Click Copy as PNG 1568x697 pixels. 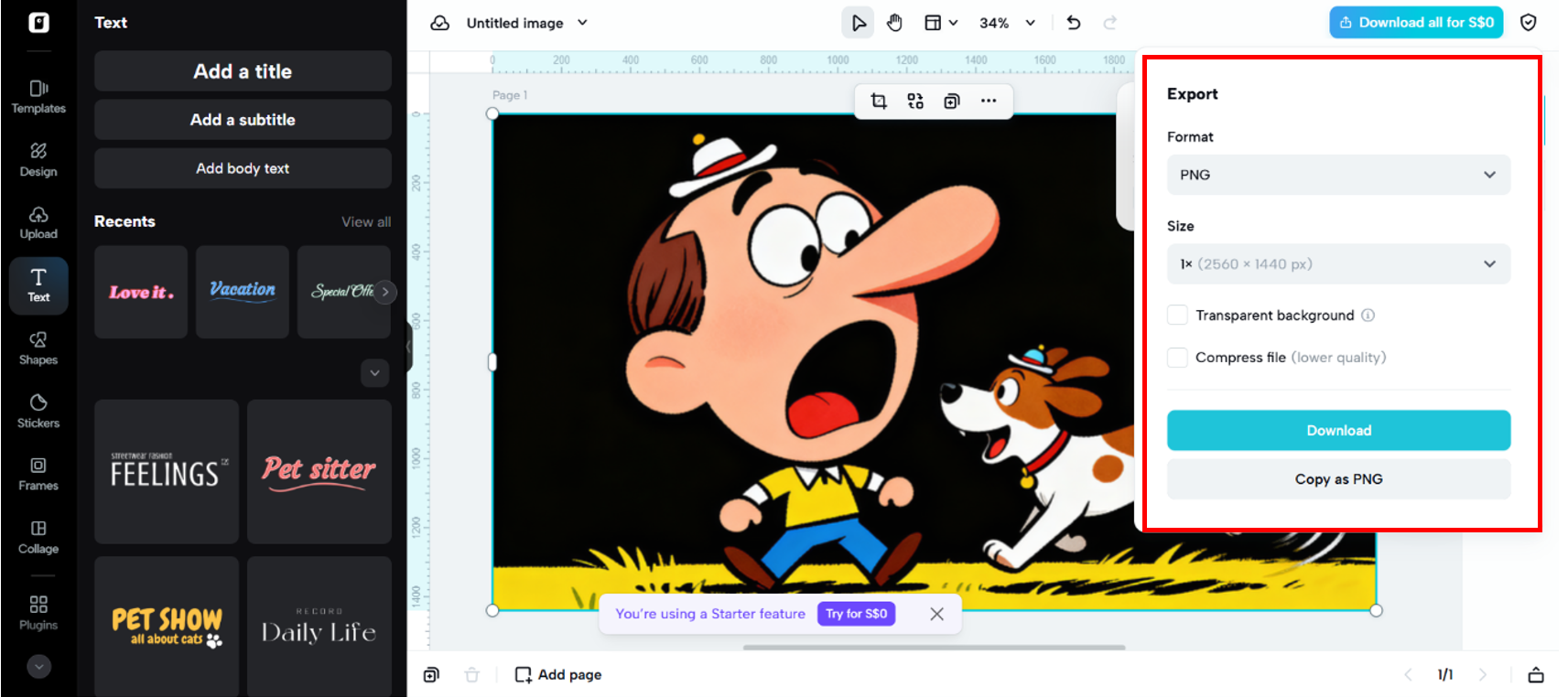(1338, 479)
